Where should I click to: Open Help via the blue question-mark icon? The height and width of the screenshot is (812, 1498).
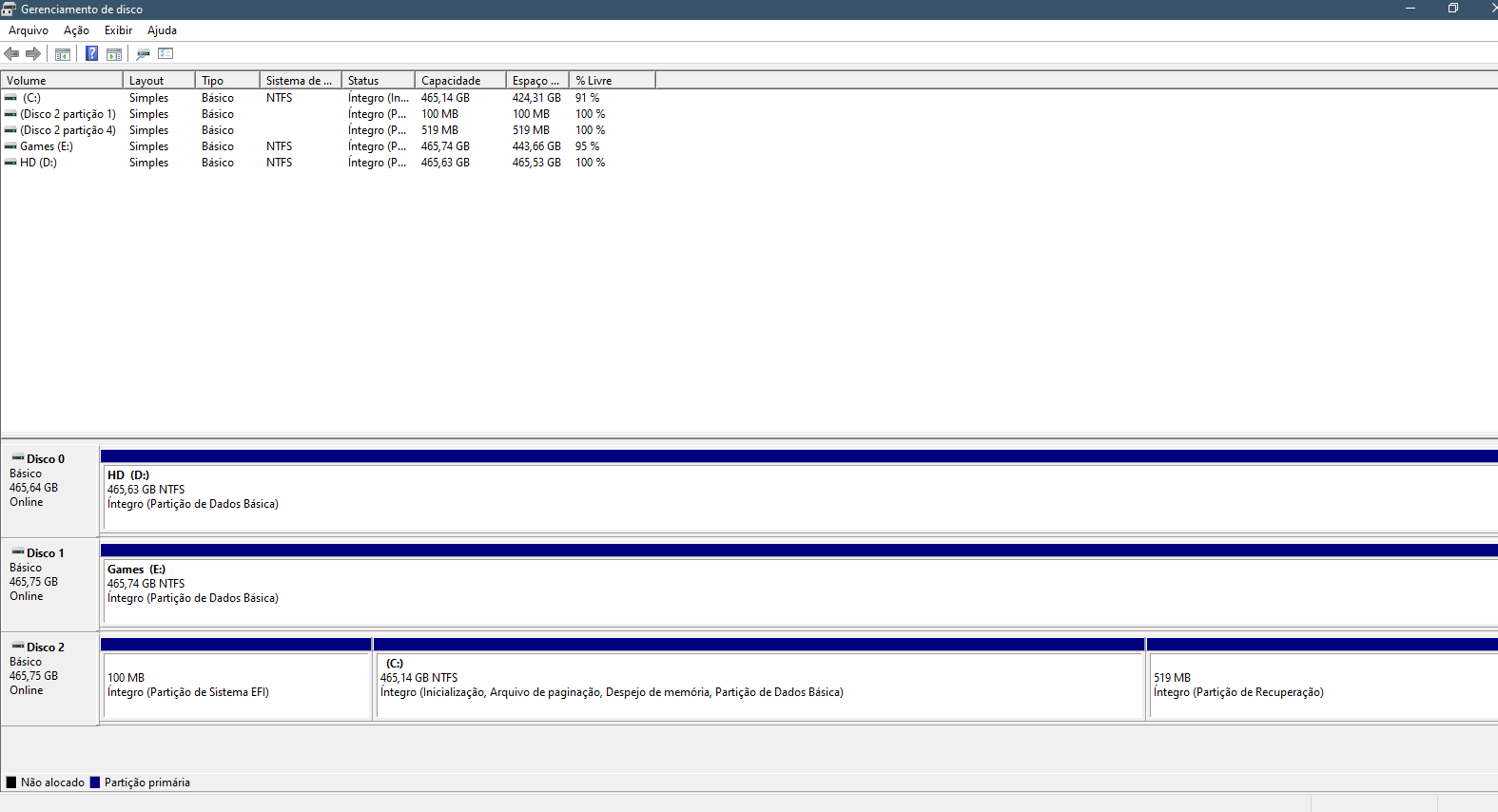click(x=91, y=54)
